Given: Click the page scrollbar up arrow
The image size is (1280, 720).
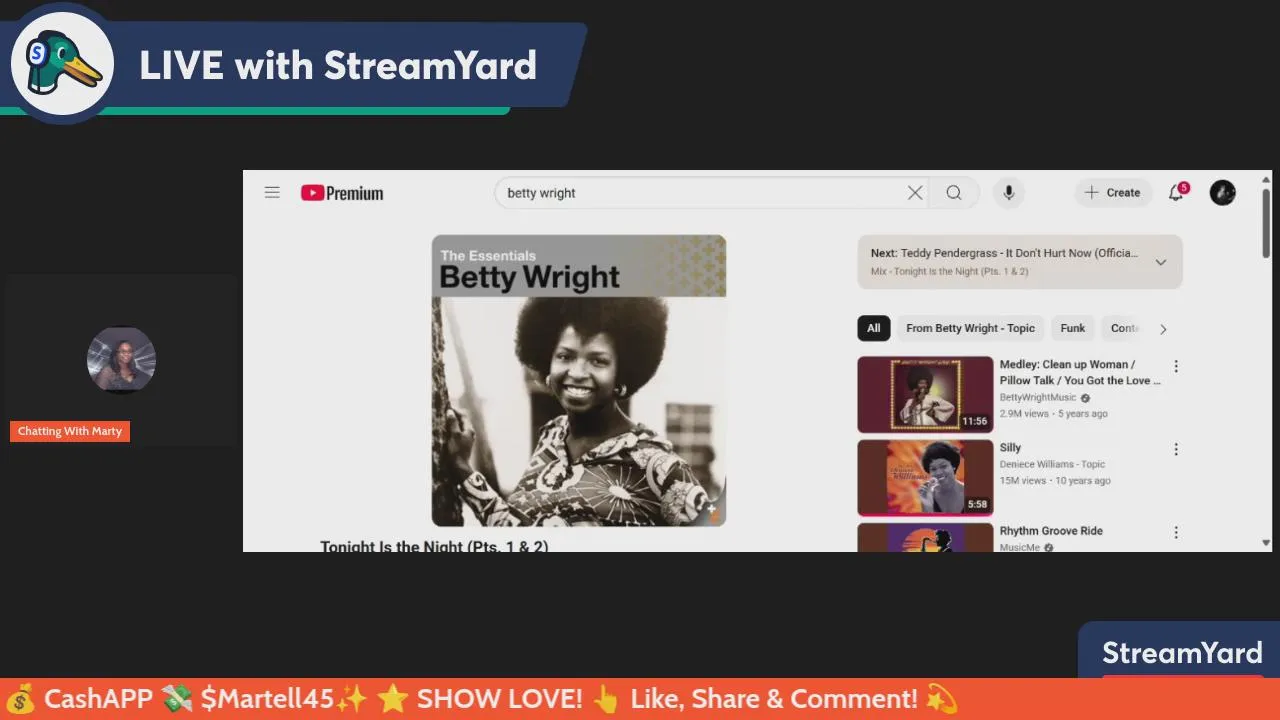Looking at the screenshot, I should tap(1266, 178).
